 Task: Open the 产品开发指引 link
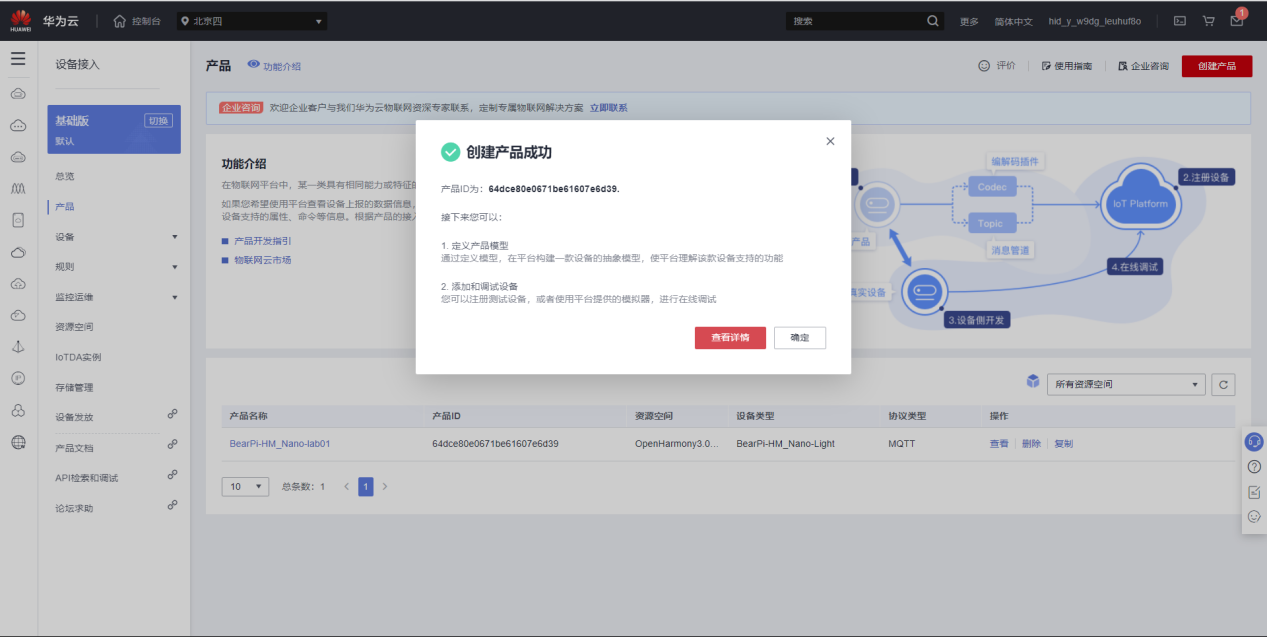tap(262, 241)
